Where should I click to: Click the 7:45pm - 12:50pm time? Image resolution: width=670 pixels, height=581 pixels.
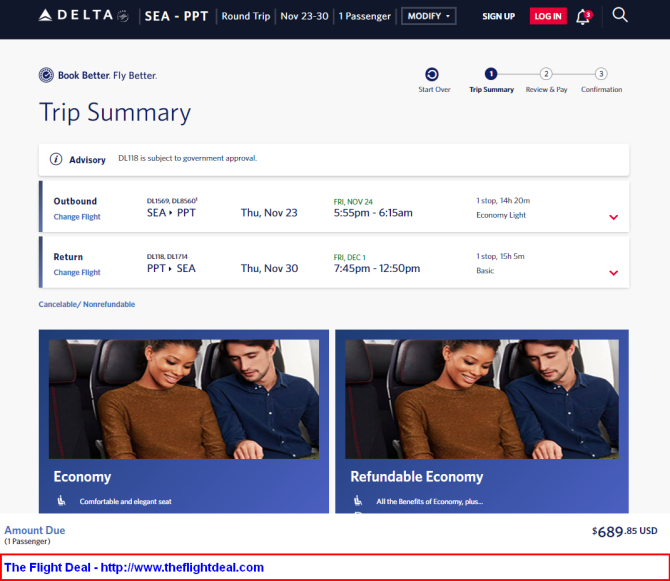point(376,268)
